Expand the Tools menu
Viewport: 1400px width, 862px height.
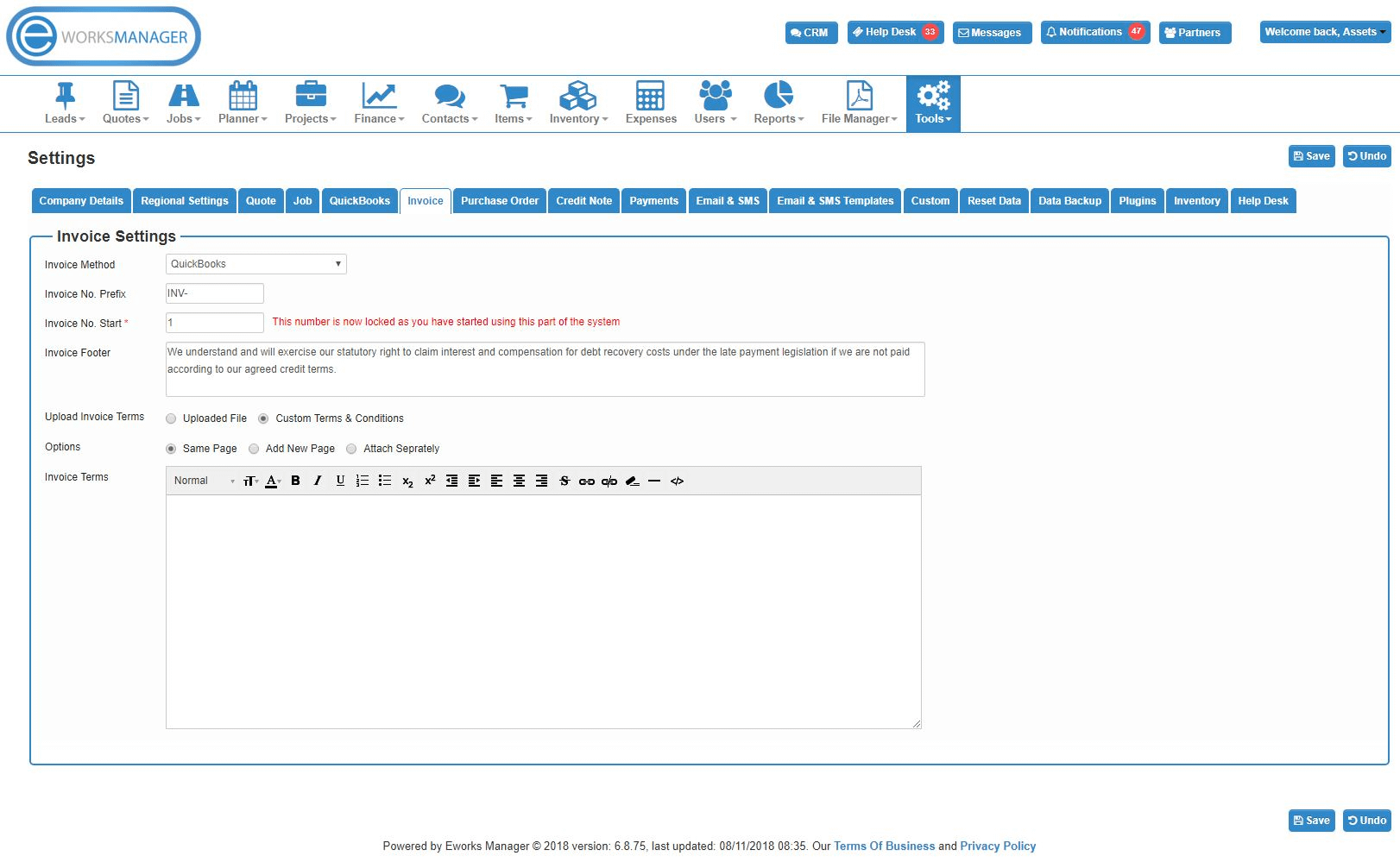(x=932, y=103)
